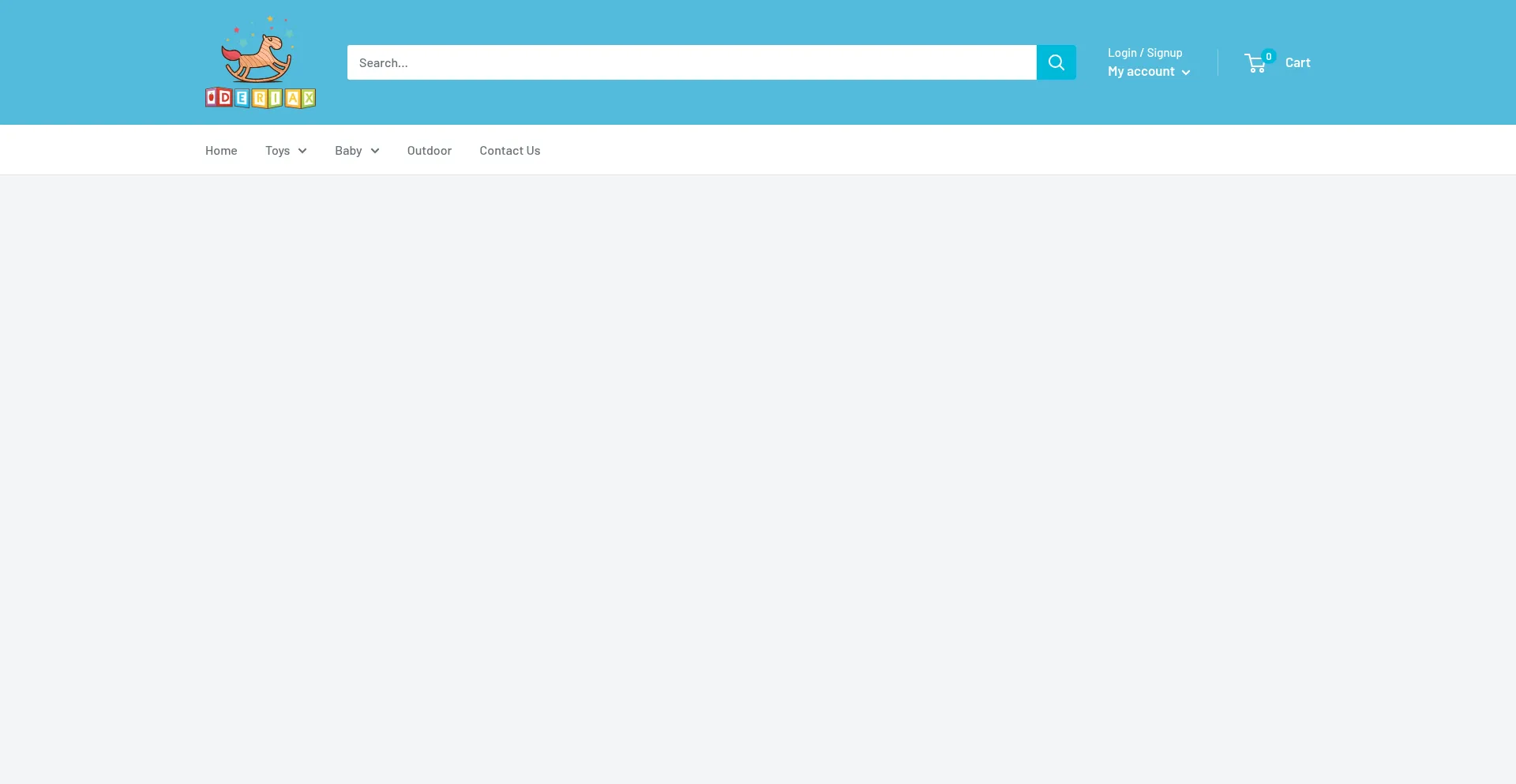Open the shopping cart icon
Screen dimensions: 1516x784
1255,64
